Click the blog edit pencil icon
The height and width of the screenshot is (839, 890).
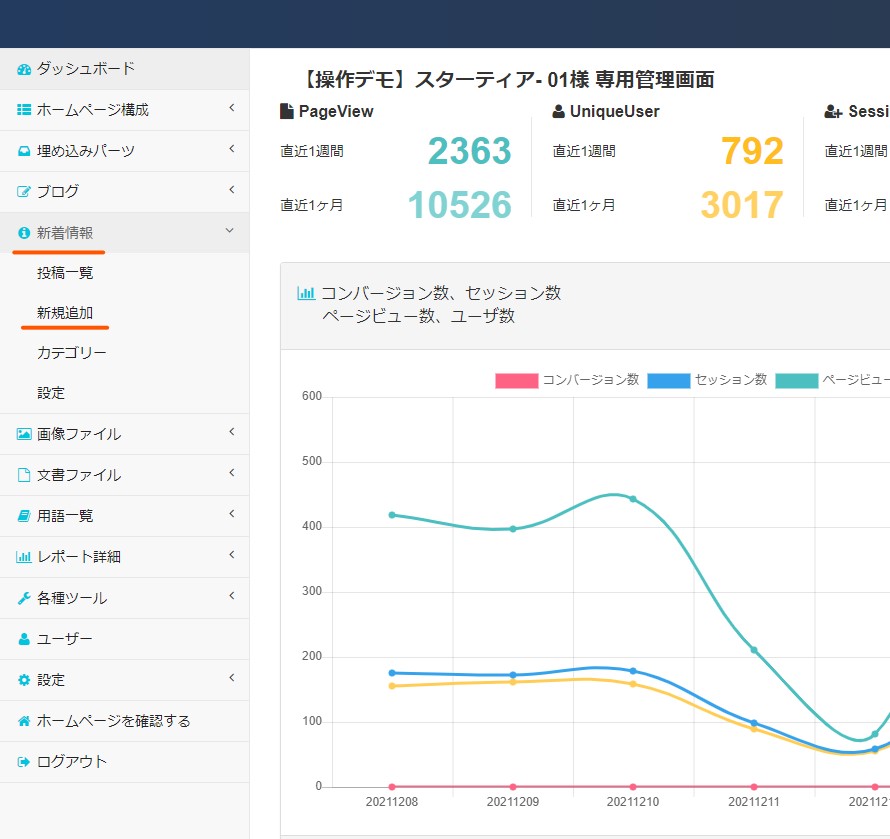pyautogui.click(x=24, y=191)
